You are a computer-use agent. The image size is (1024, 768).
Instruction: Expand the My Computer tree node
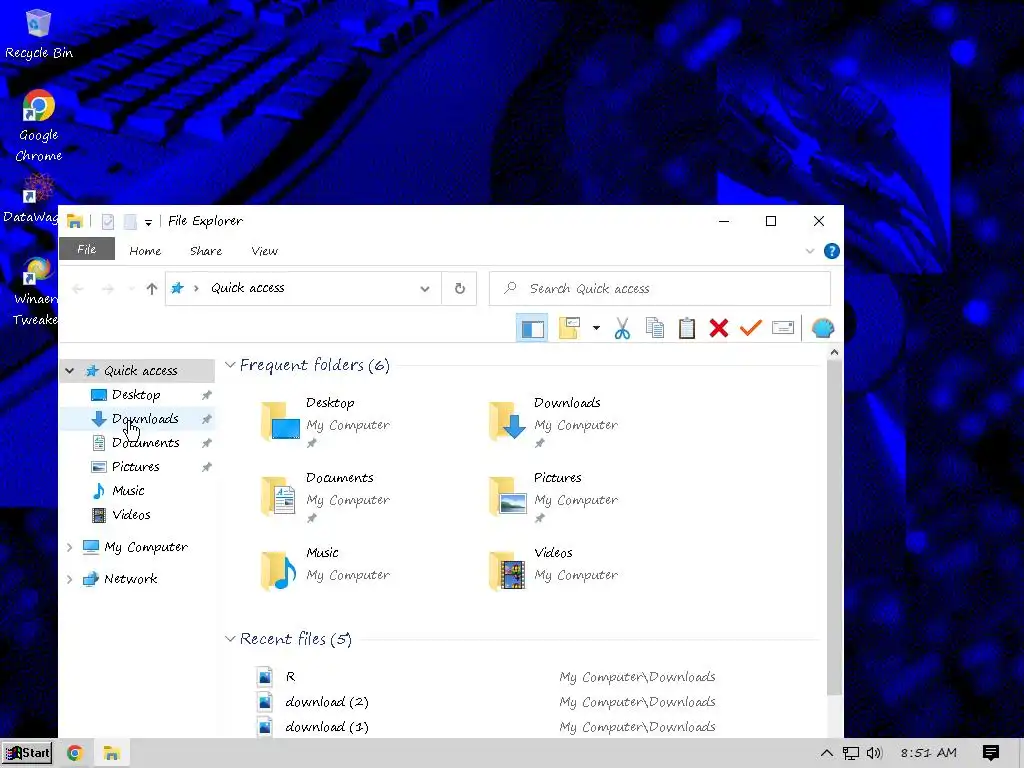tap(69, 547)
